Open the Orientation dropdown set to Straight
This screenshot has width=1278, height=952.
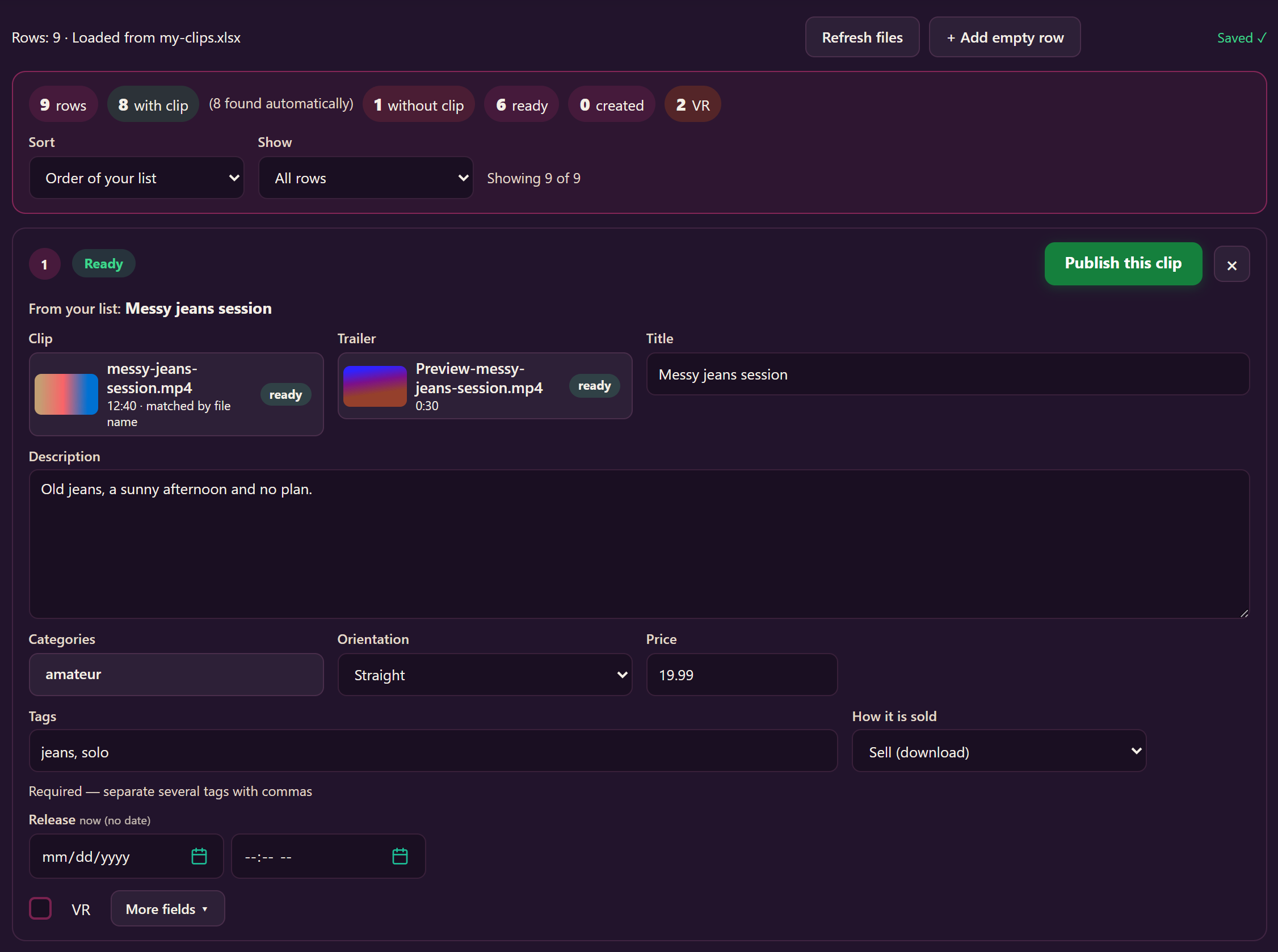coord(485,675)
